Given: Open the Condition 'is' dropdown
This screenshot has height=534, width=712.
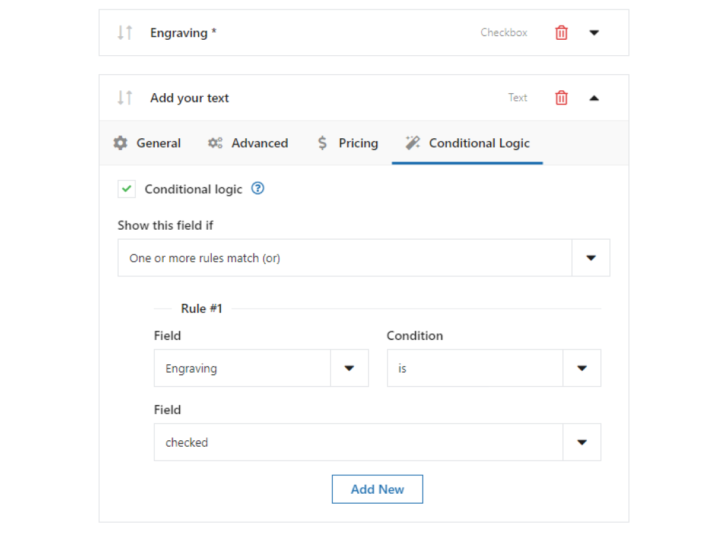Looking at the screenshot, I should tap(494, 368).
